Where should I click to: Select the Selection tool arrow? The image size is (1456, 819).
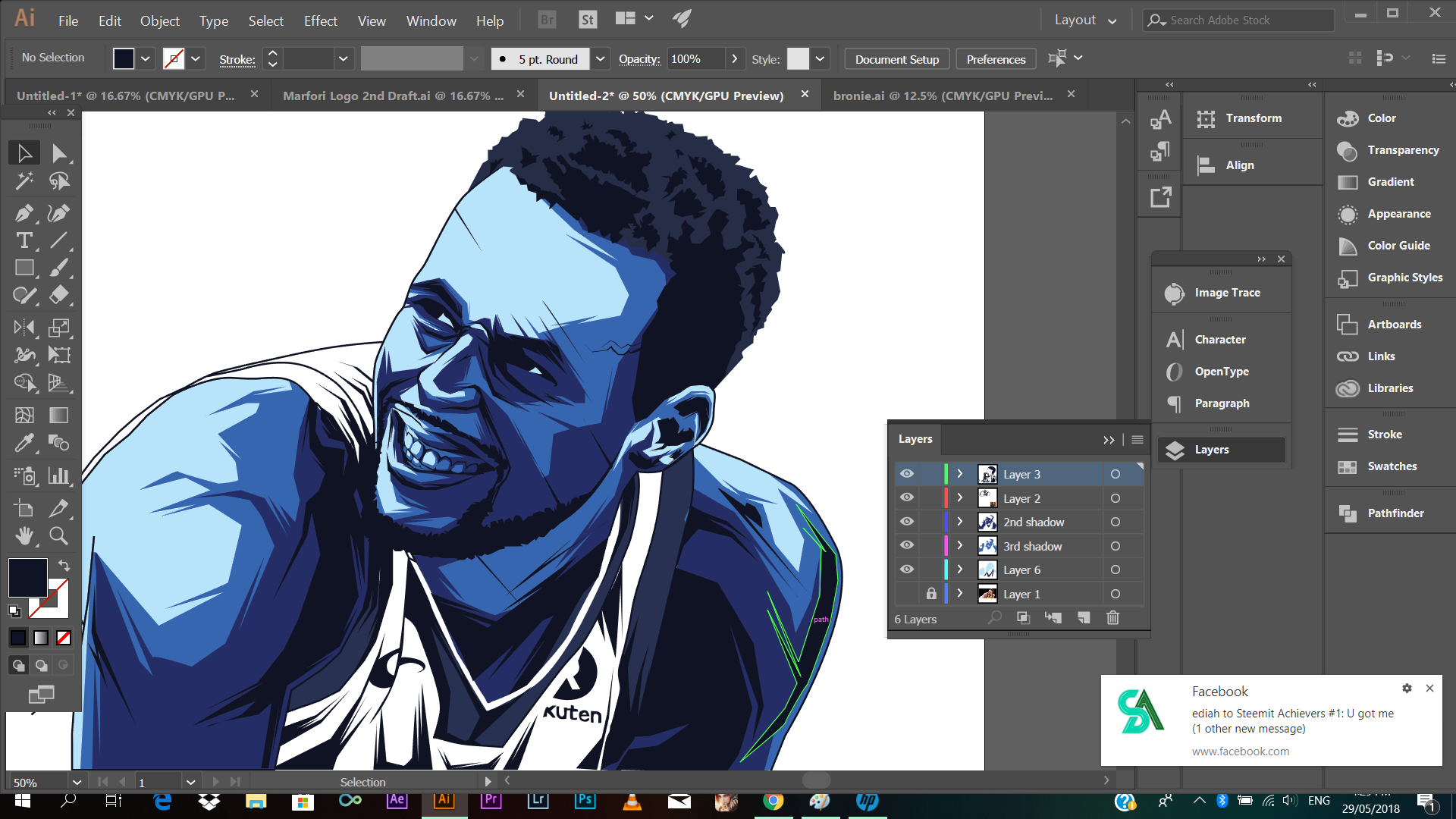pyautogui.click(x=24, y=153)
